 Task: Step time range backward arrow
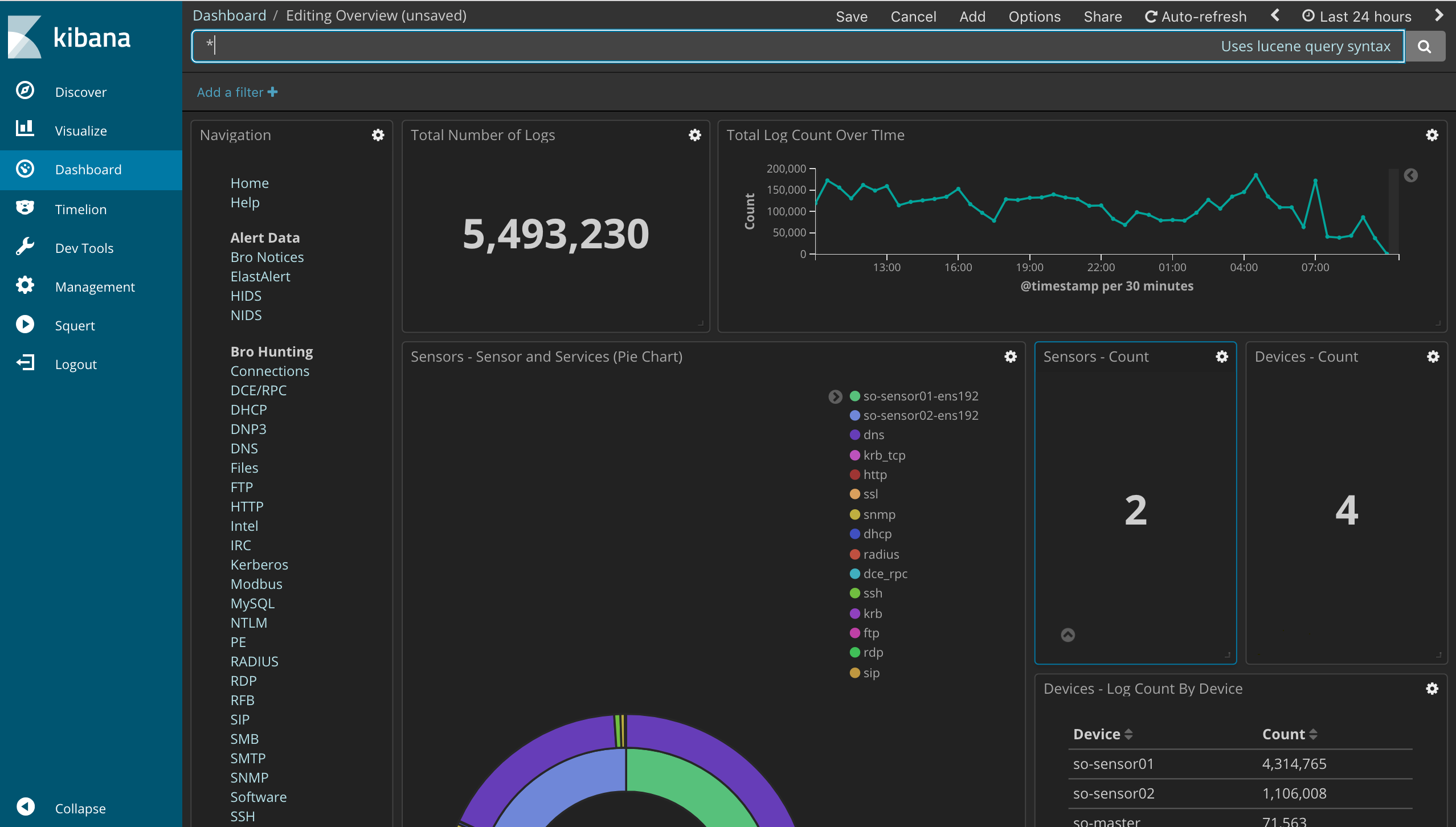(1275, 15)
